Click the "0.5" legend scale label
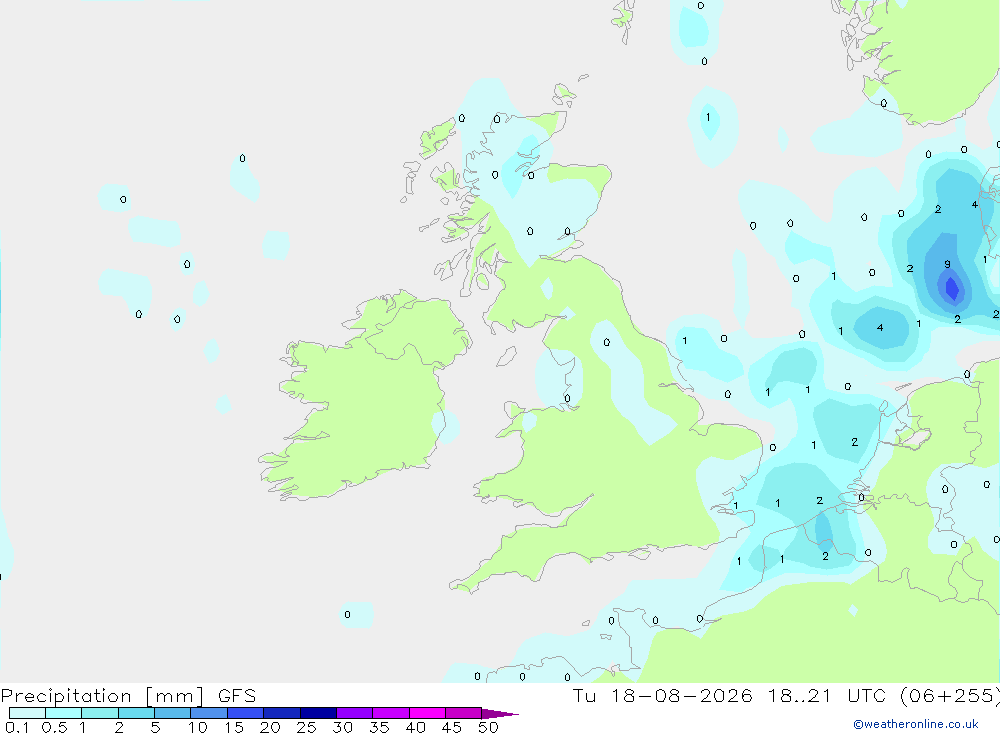The width and height of the screenshot is (1000, 733). (54, 727)
